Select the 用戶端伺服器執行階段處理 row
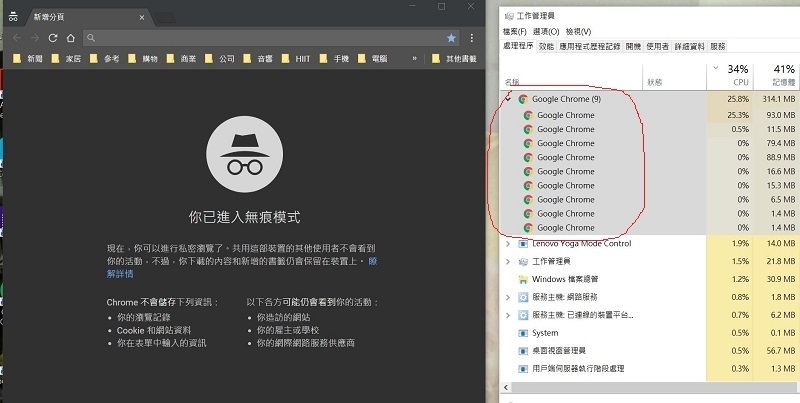Viewport: 800px width, 403px height. coord(650,368)
